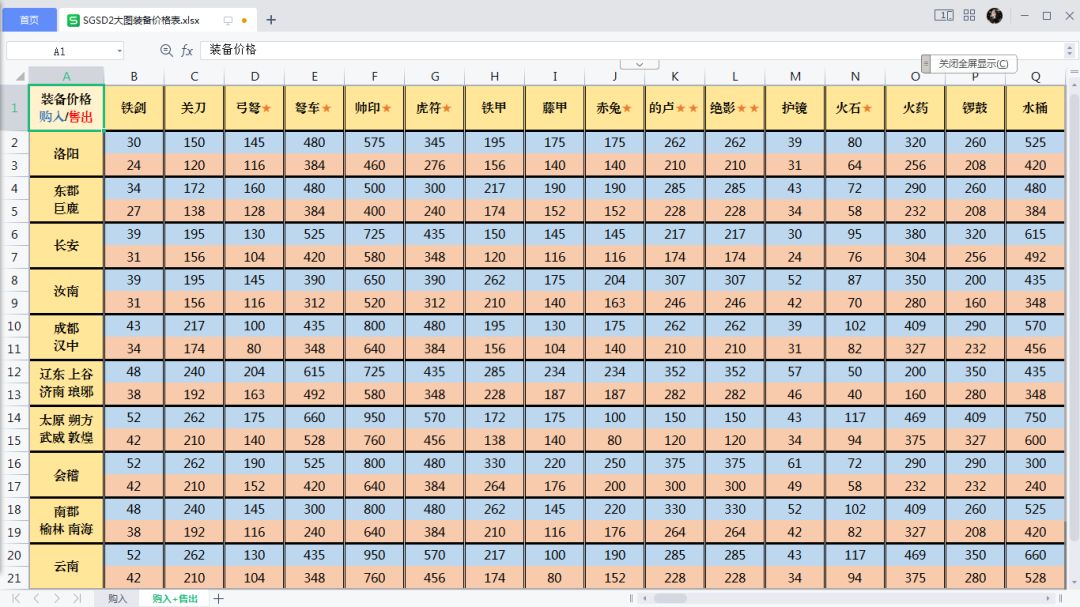The image size is (1080, 607).
Task: Select column Q header
Action: tap(1035, 76)
